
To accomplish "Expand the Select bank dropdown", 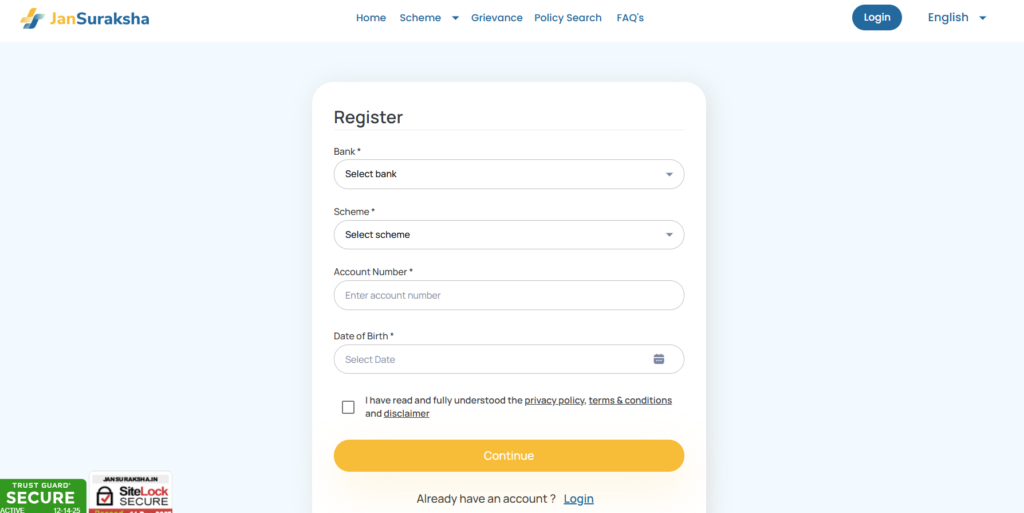I will [x=508, y=174].
